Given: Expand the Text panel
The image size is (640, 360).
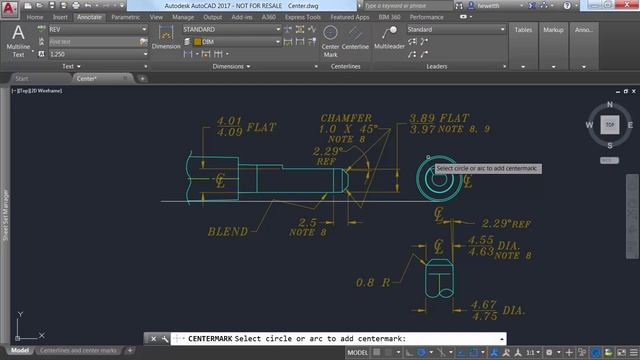Looking at the screenshot, I should [x=71, y=67].
